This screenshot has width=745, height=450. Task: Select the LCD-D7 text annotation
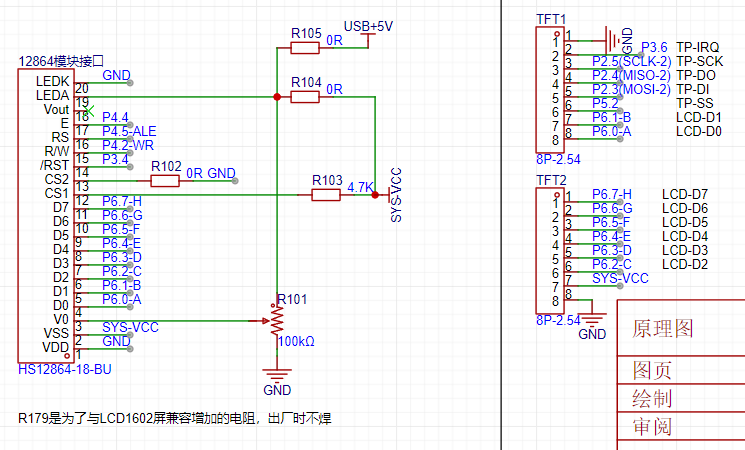[x=685, y=194]
